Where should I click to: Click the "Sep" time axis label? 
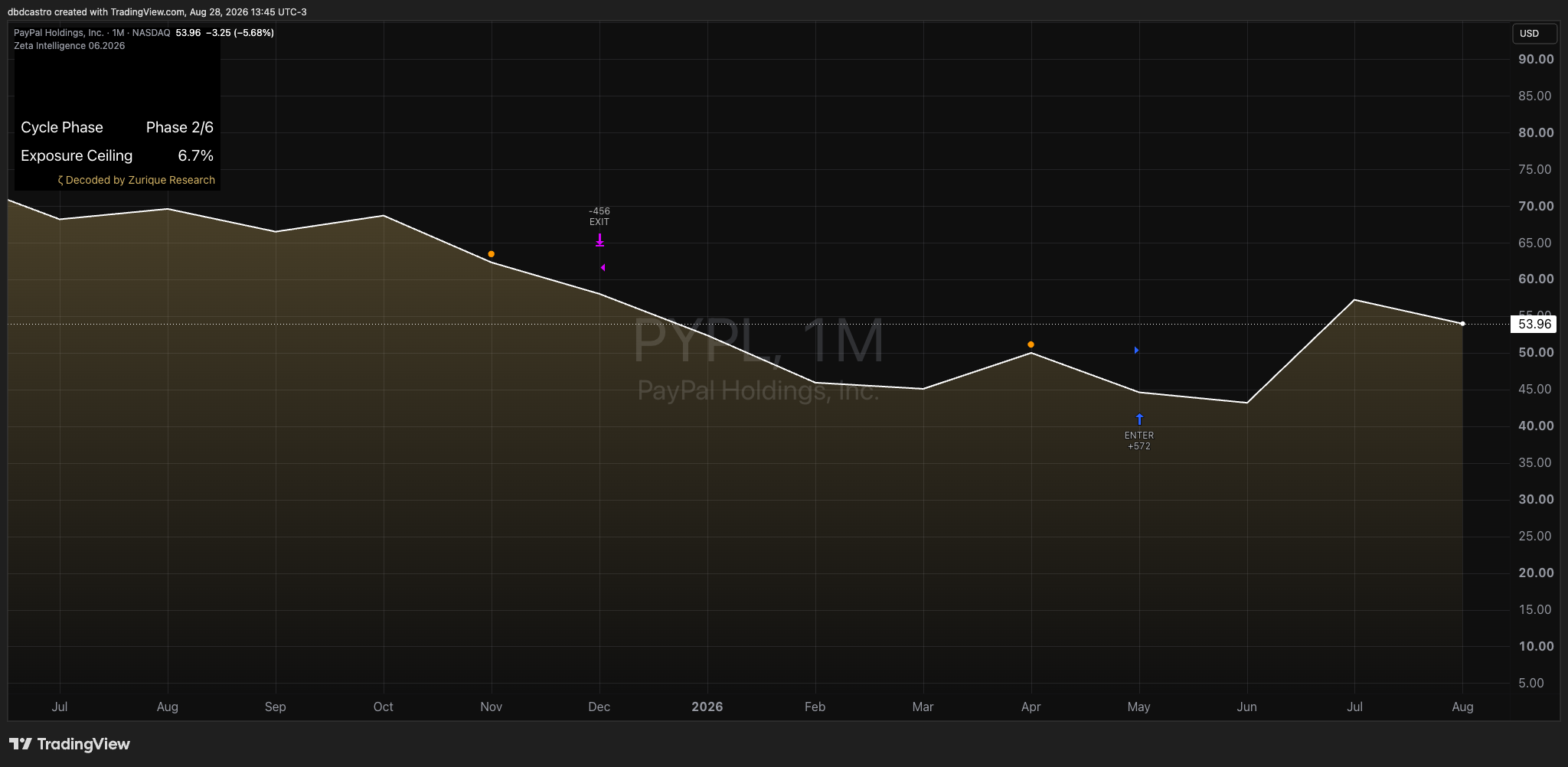(x=275, y=707)
